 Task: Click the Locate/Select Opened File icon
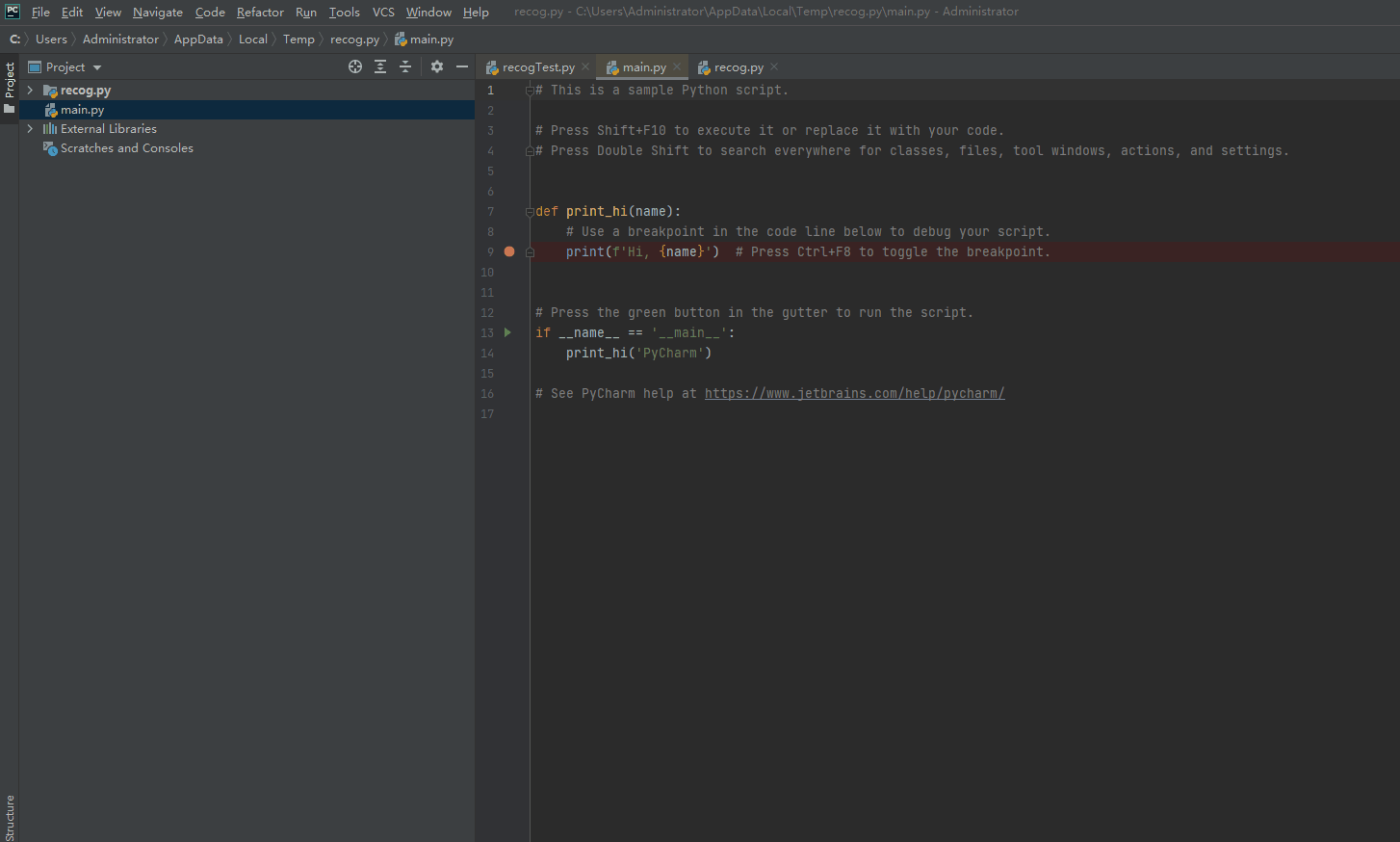tap(355, 66)
